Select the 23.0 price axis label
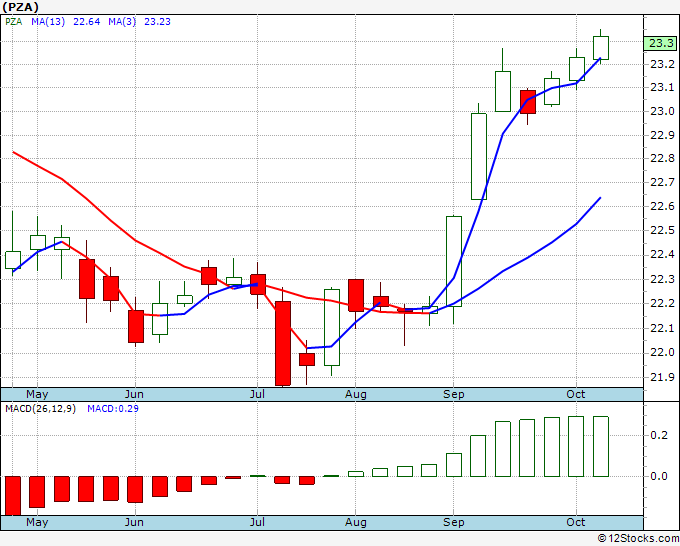 point(662,111)
